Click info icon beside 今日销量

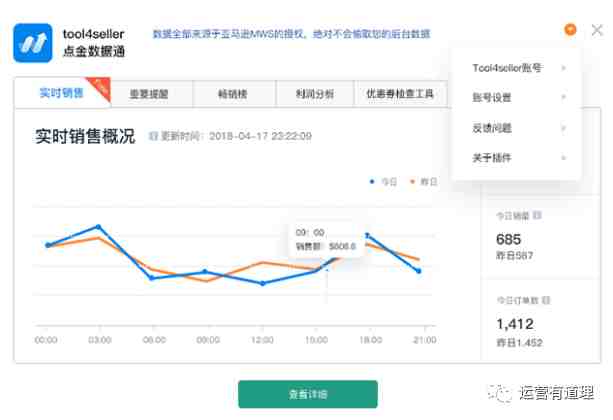(x=538, y=215)
